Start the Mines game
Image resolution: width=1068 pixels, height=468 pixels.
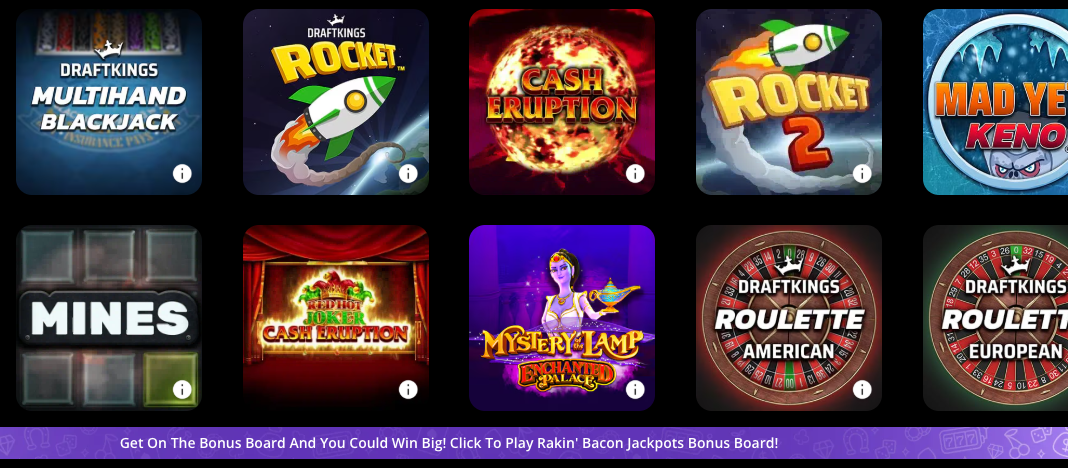click(109, 318)
